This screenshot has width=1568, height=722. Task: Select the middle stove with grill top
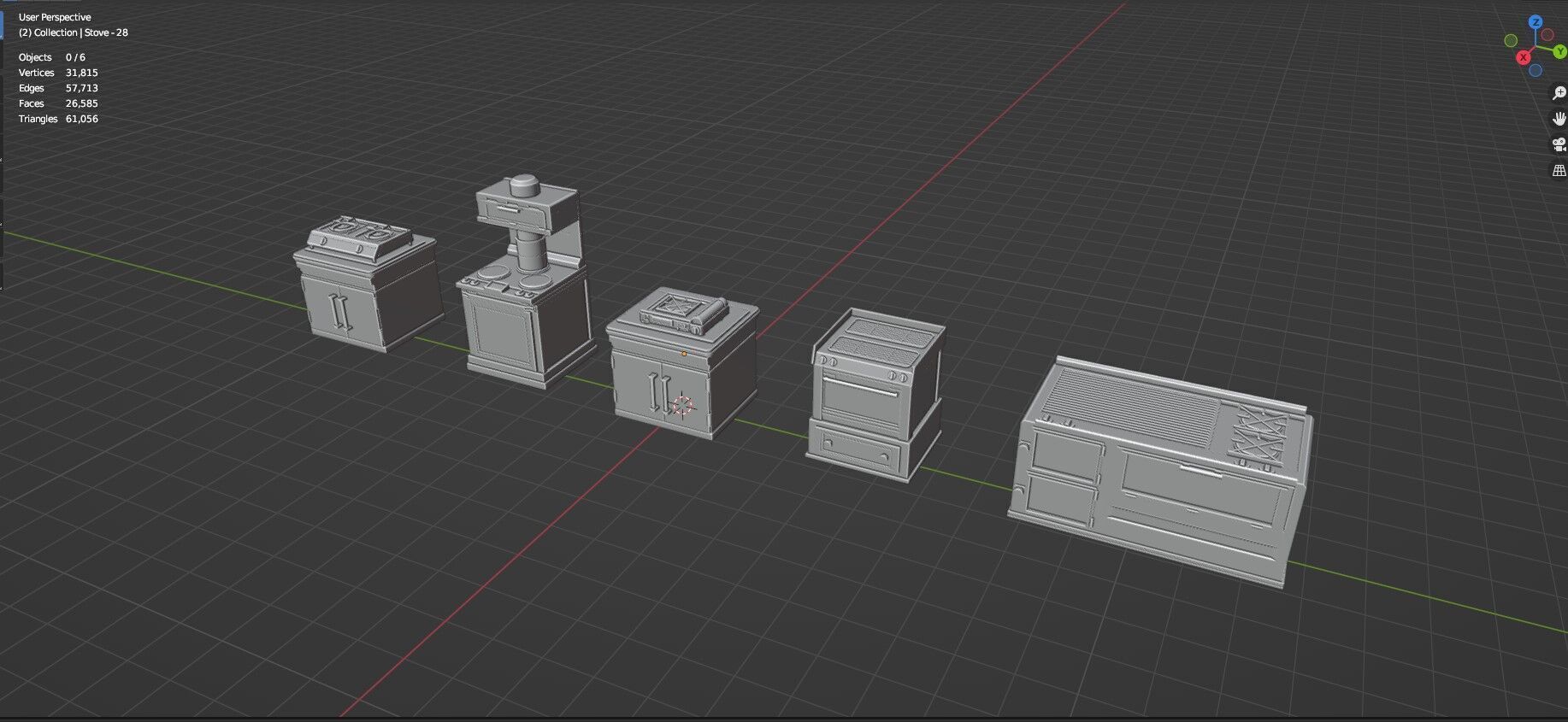[683, 364]
